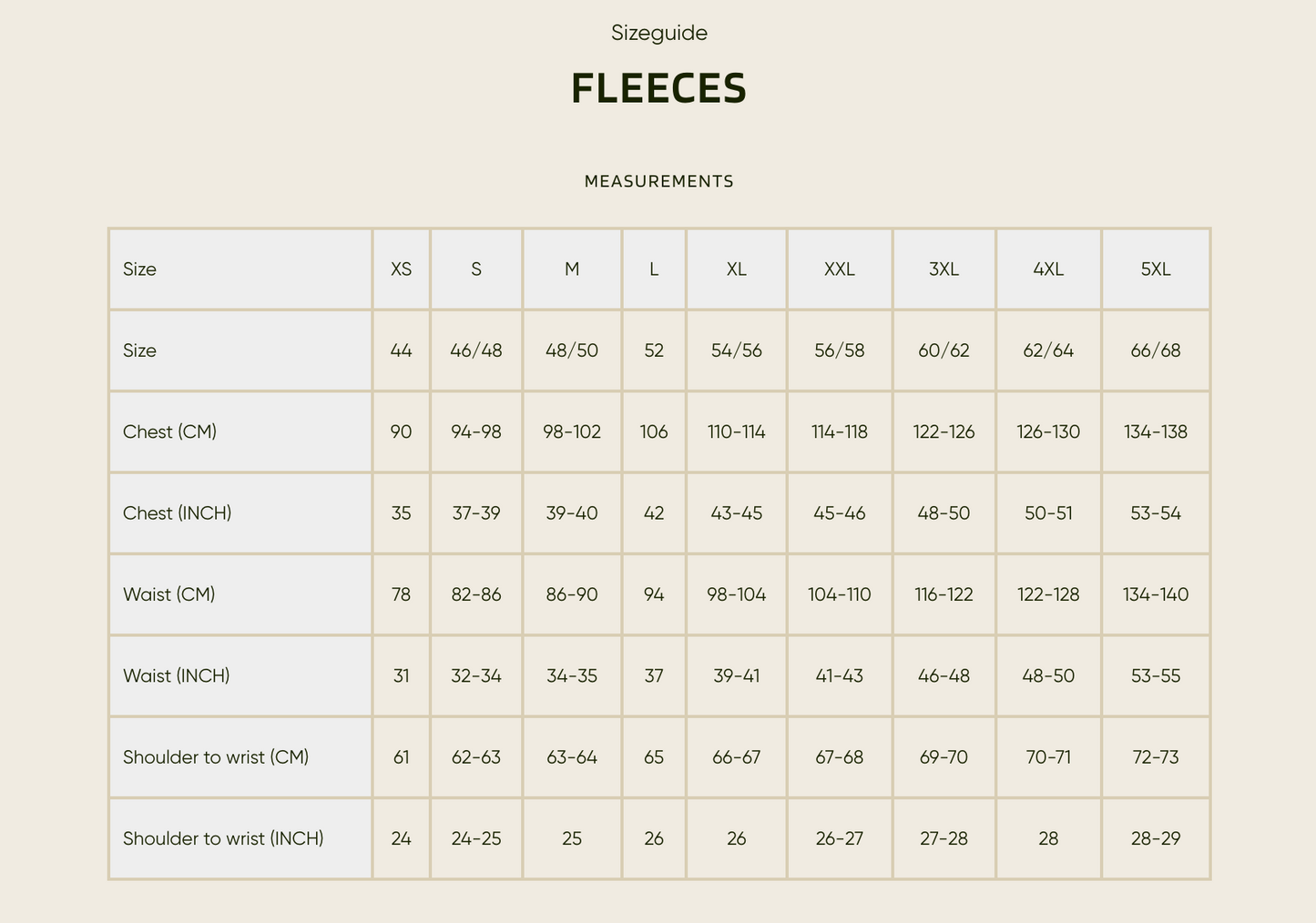Viewport: 1316px width, 923px height.
Task: Select the 66/68 size cell
Action: click(x=1155, y=350)
